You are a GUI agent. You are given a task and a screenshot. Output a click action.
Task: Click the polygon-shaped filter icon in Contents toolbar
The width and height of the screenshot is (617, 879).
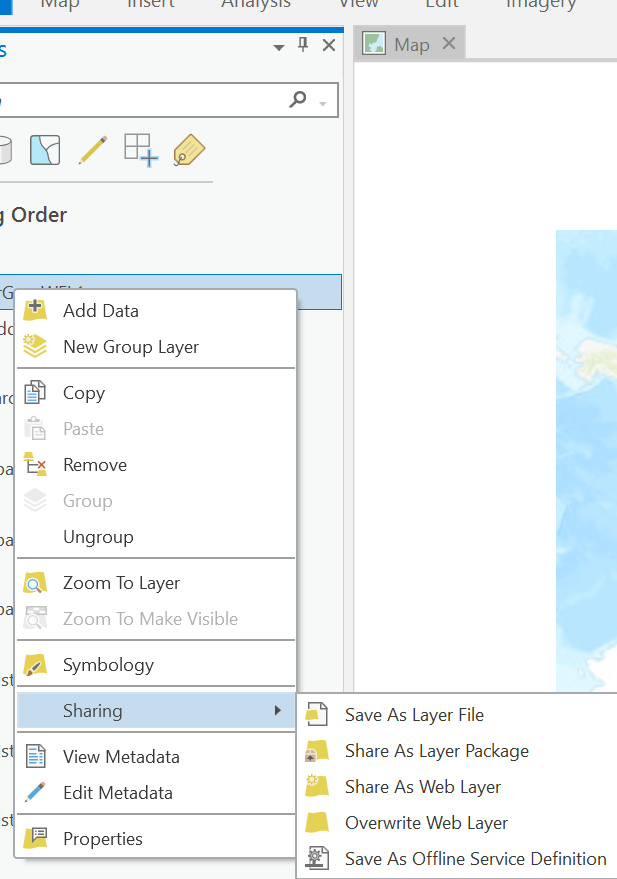tap(44, 149)
